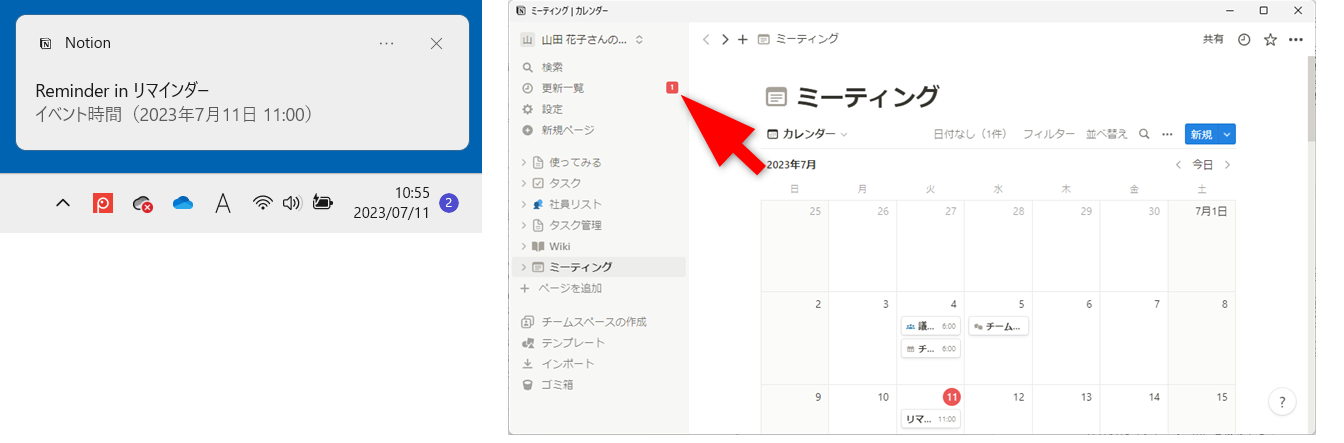
Task: Click the help question mark button
Action: click(1281, 401)
